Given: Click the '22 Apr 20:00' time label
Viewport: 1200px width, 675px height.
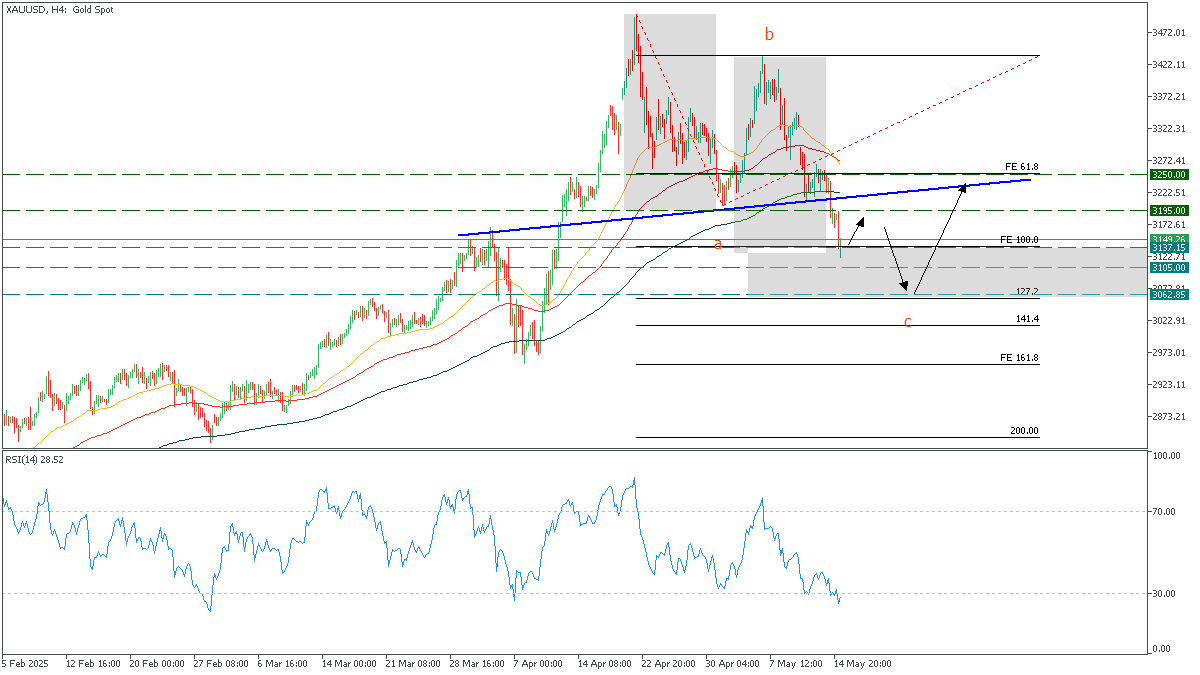Looking at the screenshot, I should click(x=667, y=663).
